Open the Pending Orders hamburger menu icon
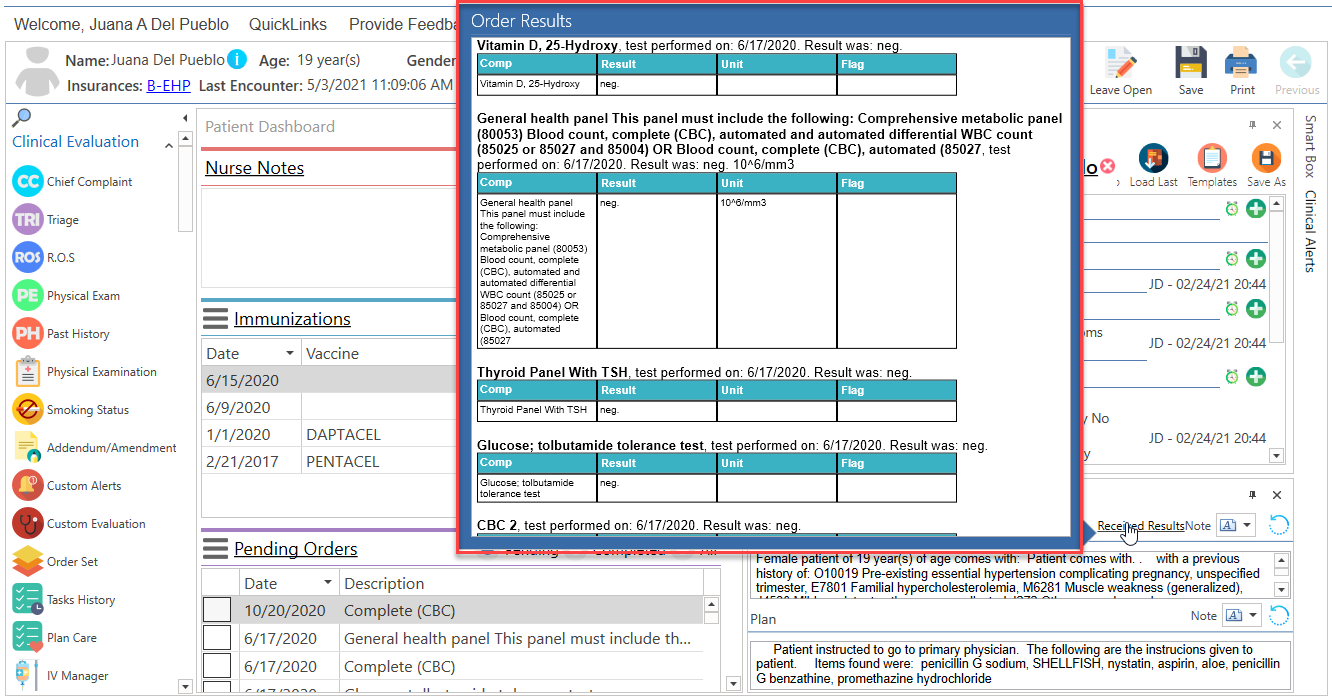Viewport: 1332px width, 697px height. click(x=215, y=548)
